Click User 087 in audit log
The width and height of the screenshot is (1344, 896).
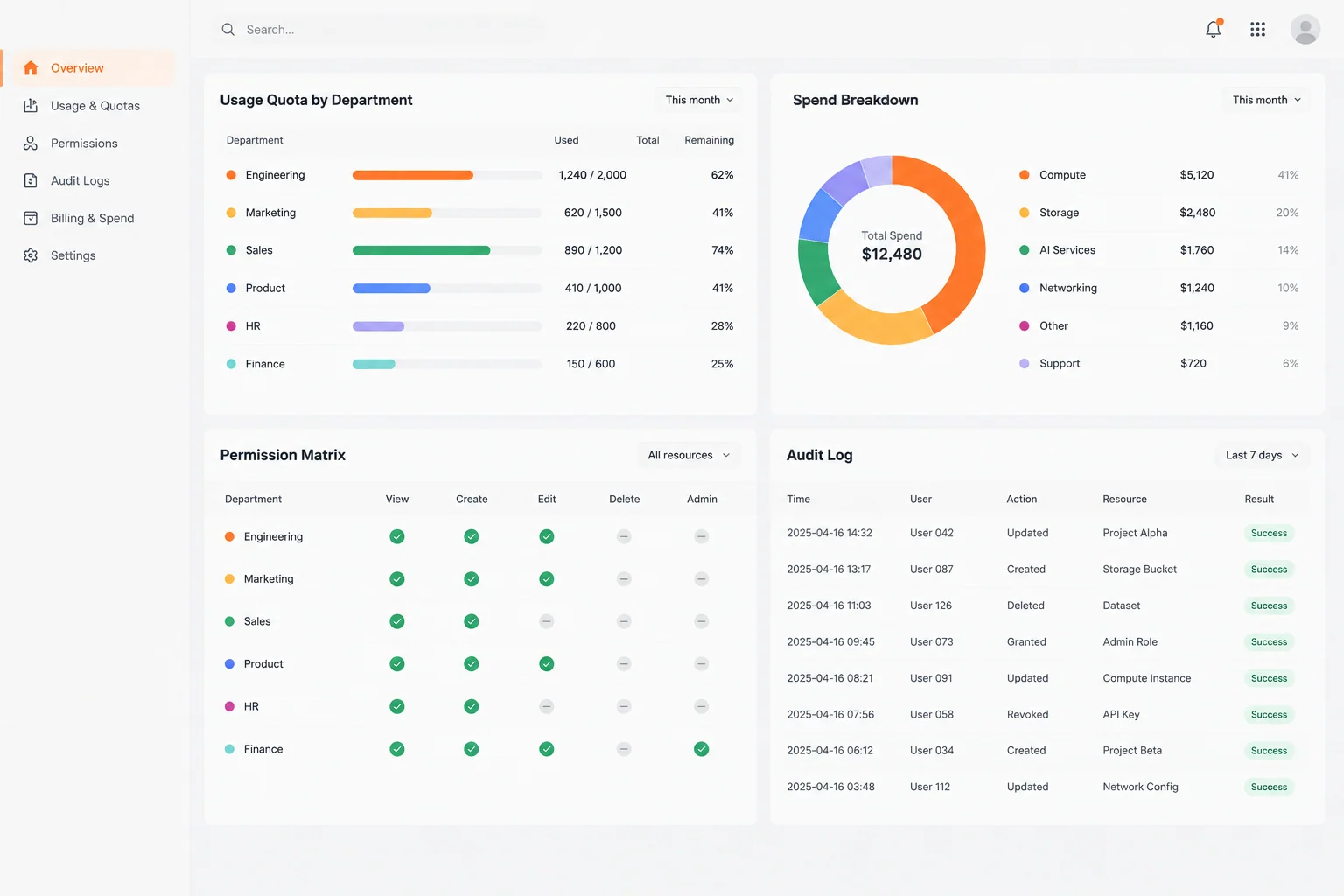point(931,570)
